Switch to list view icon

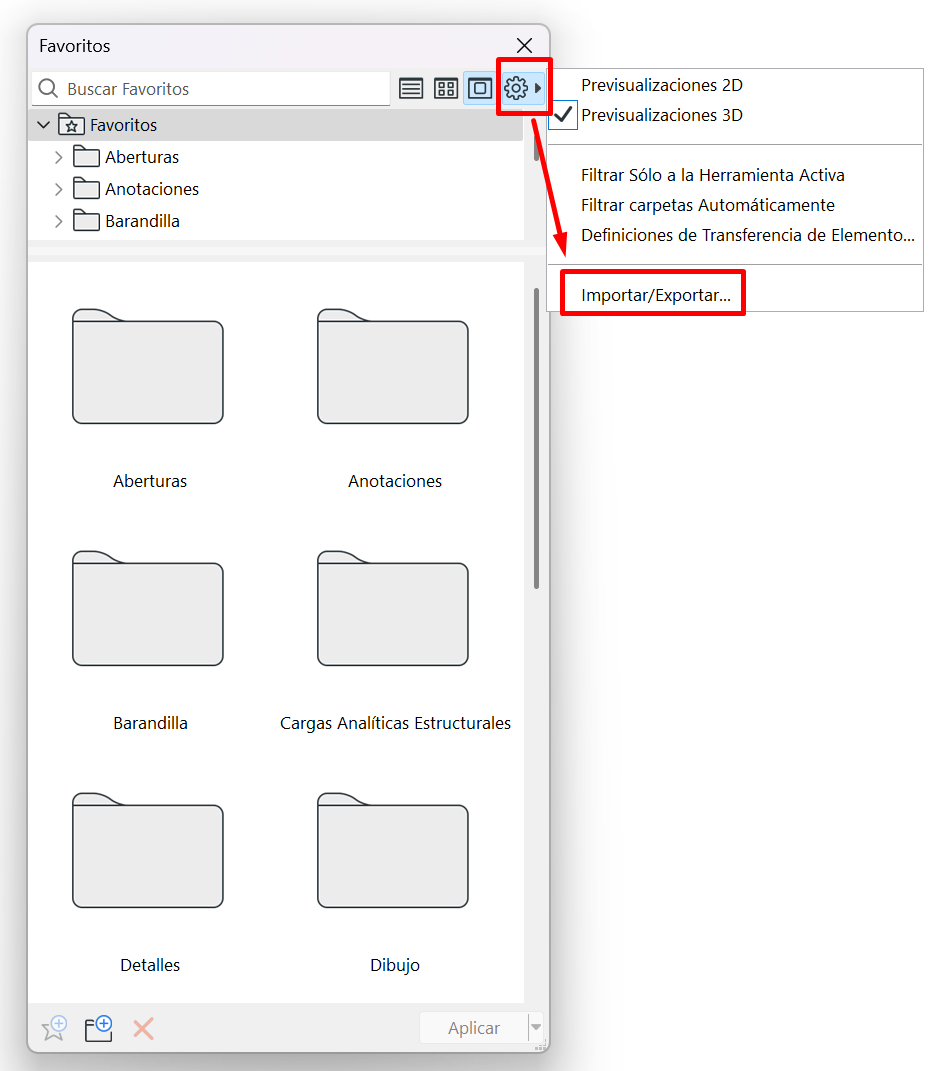[x=411, y=89]
